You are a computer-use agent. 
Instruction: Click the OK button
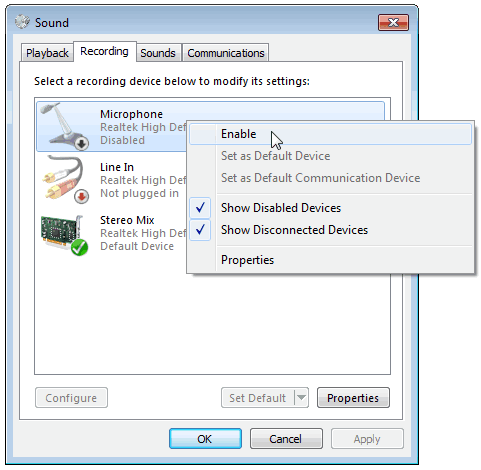coord(205,439)
